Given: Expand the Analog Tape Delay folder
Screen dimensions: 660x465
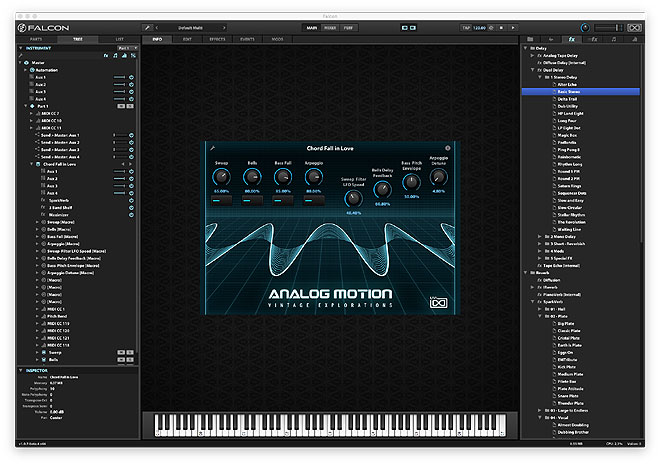Looking at the screenshot, I should tap(530, 55).
